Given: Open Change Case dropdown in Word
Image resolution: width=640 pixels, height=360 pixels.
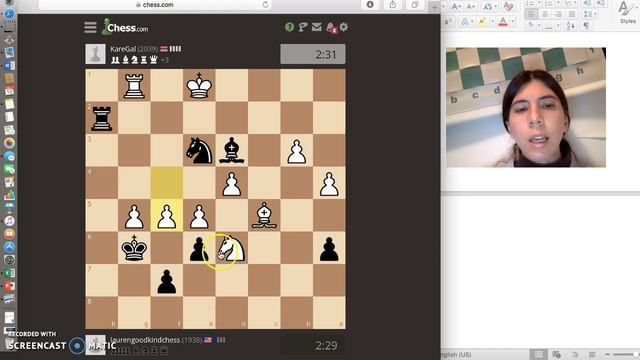Looking at the screenshot, I should click(x=490, y=6).
